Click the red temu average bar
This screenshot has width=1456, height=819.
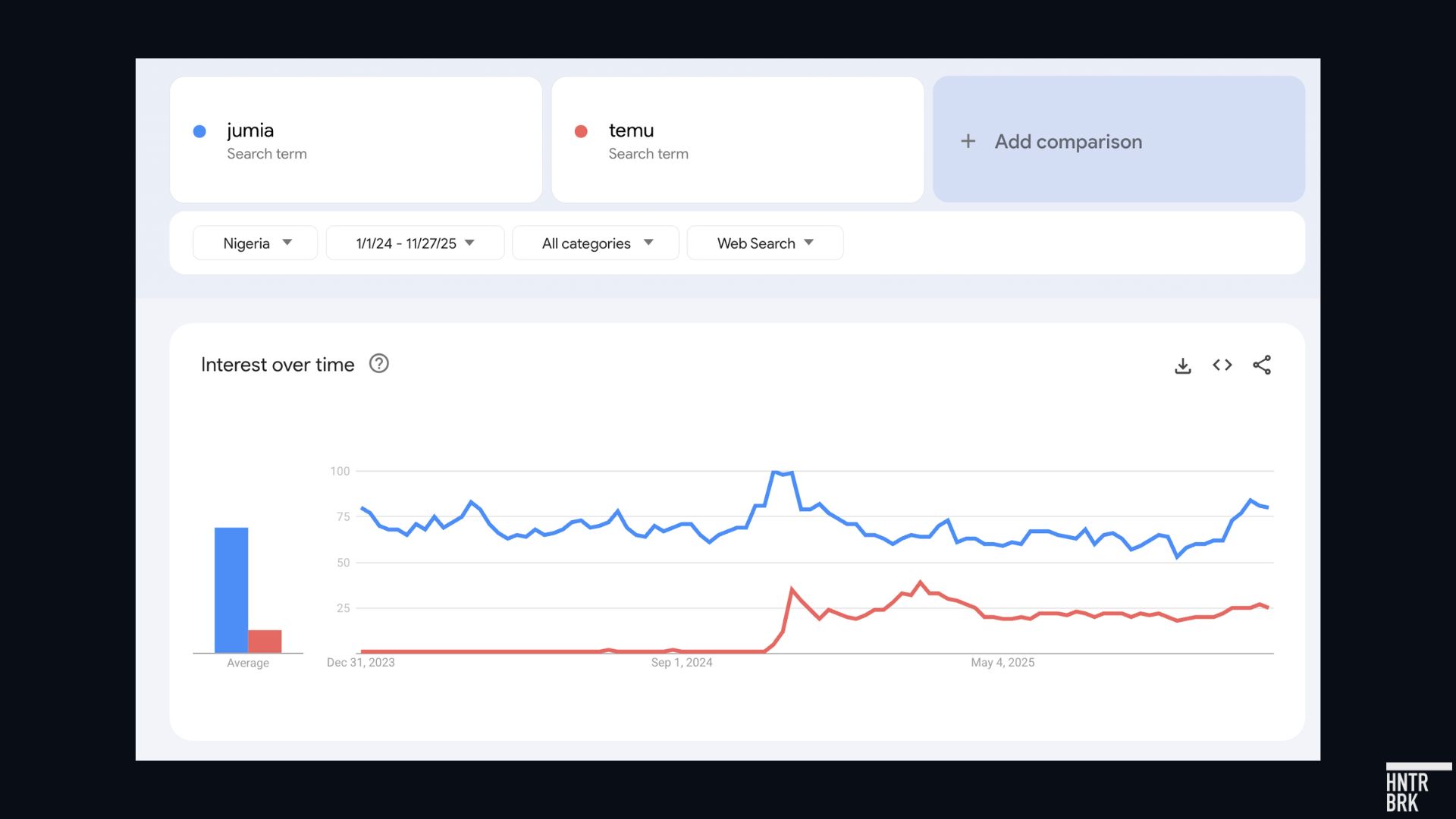pyautogui.click(x=265, y=641)
